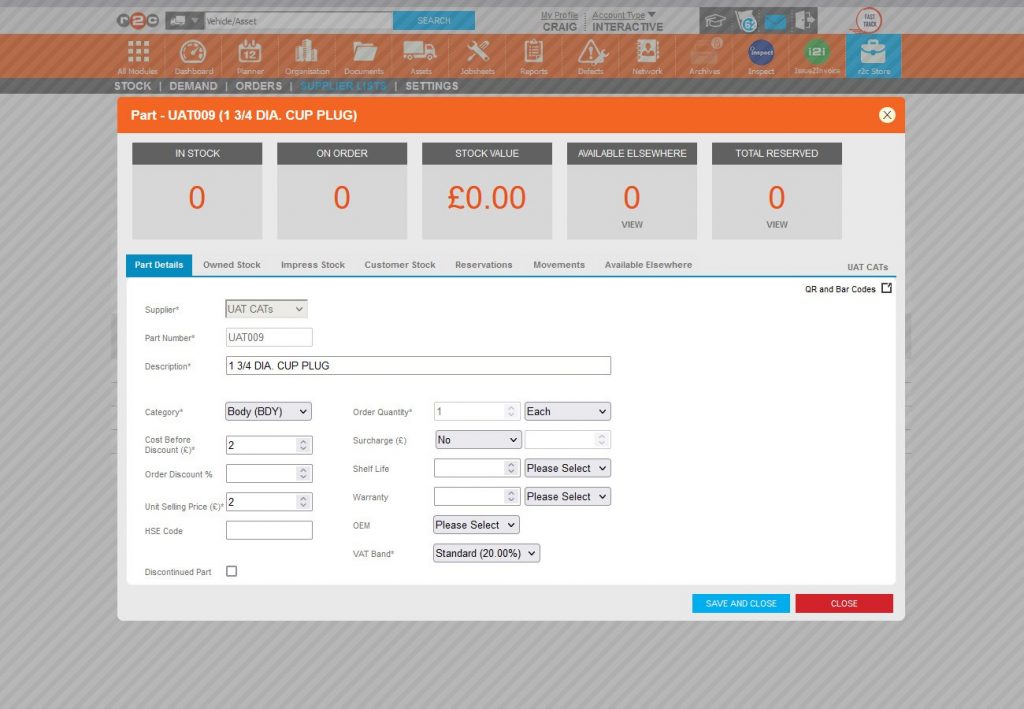1024x709 pixels.
Task: Open the Planner module
Action: [x=249, y=56]
